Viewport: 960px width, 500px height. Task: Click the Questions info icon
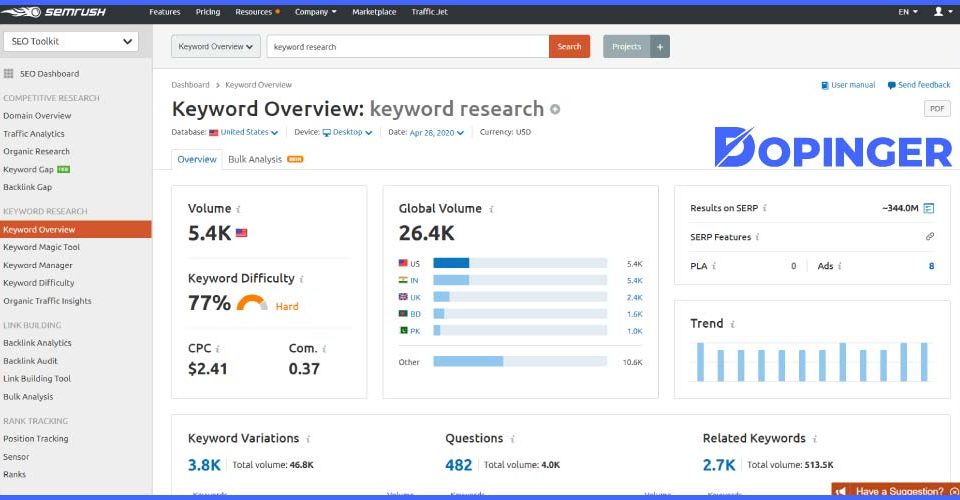pos(512,439)
